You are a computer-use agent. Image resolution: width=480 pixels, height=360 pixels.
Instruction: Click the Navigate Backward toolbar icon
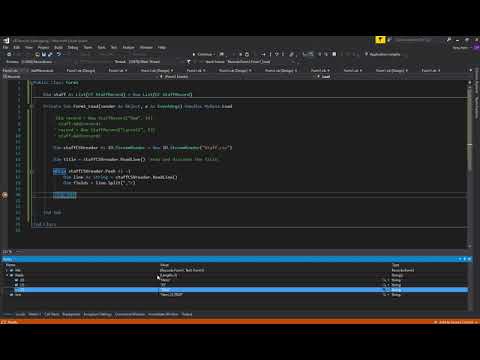pos(9,54)
